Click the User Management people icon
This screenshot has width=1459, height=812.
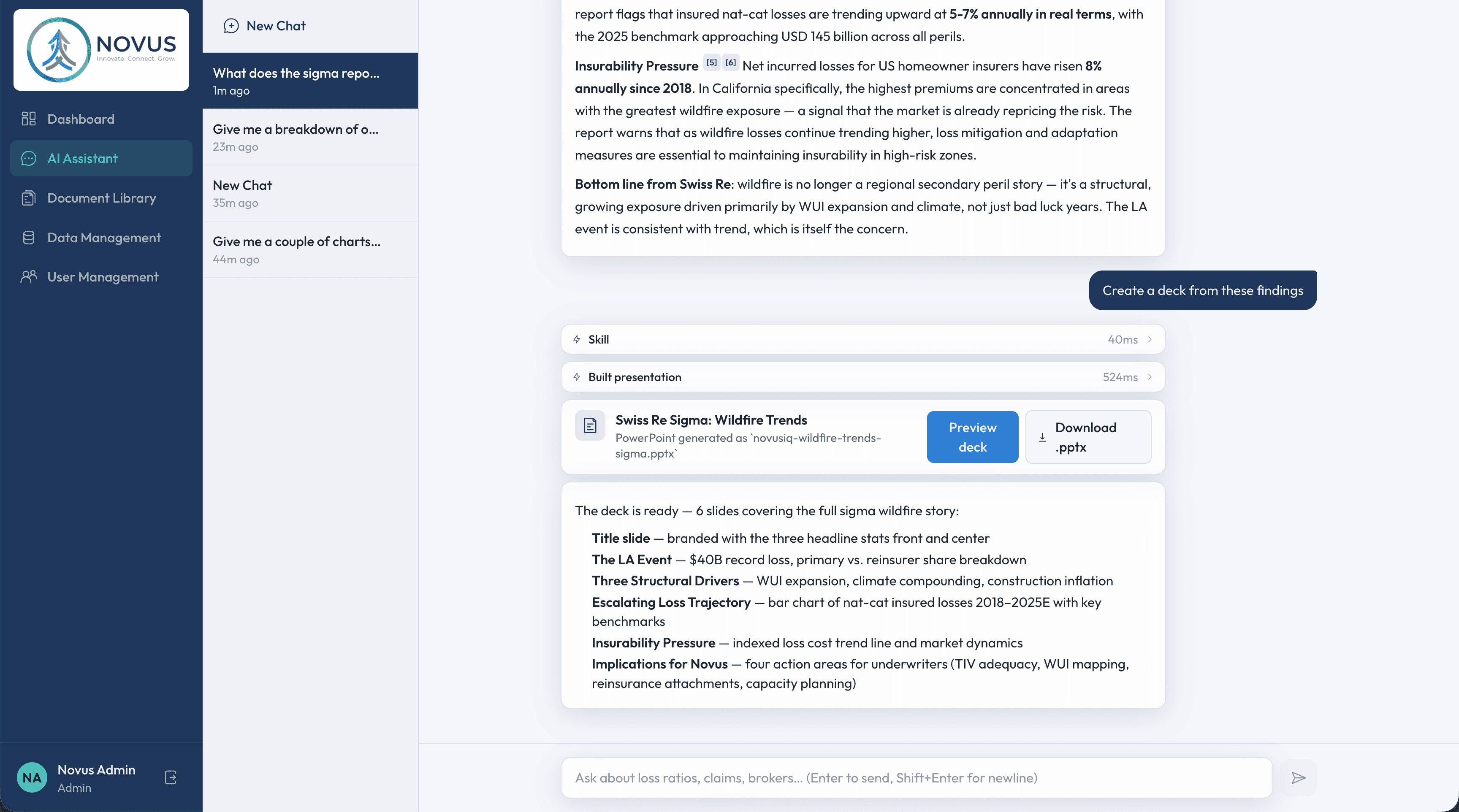tap(28, 277)
